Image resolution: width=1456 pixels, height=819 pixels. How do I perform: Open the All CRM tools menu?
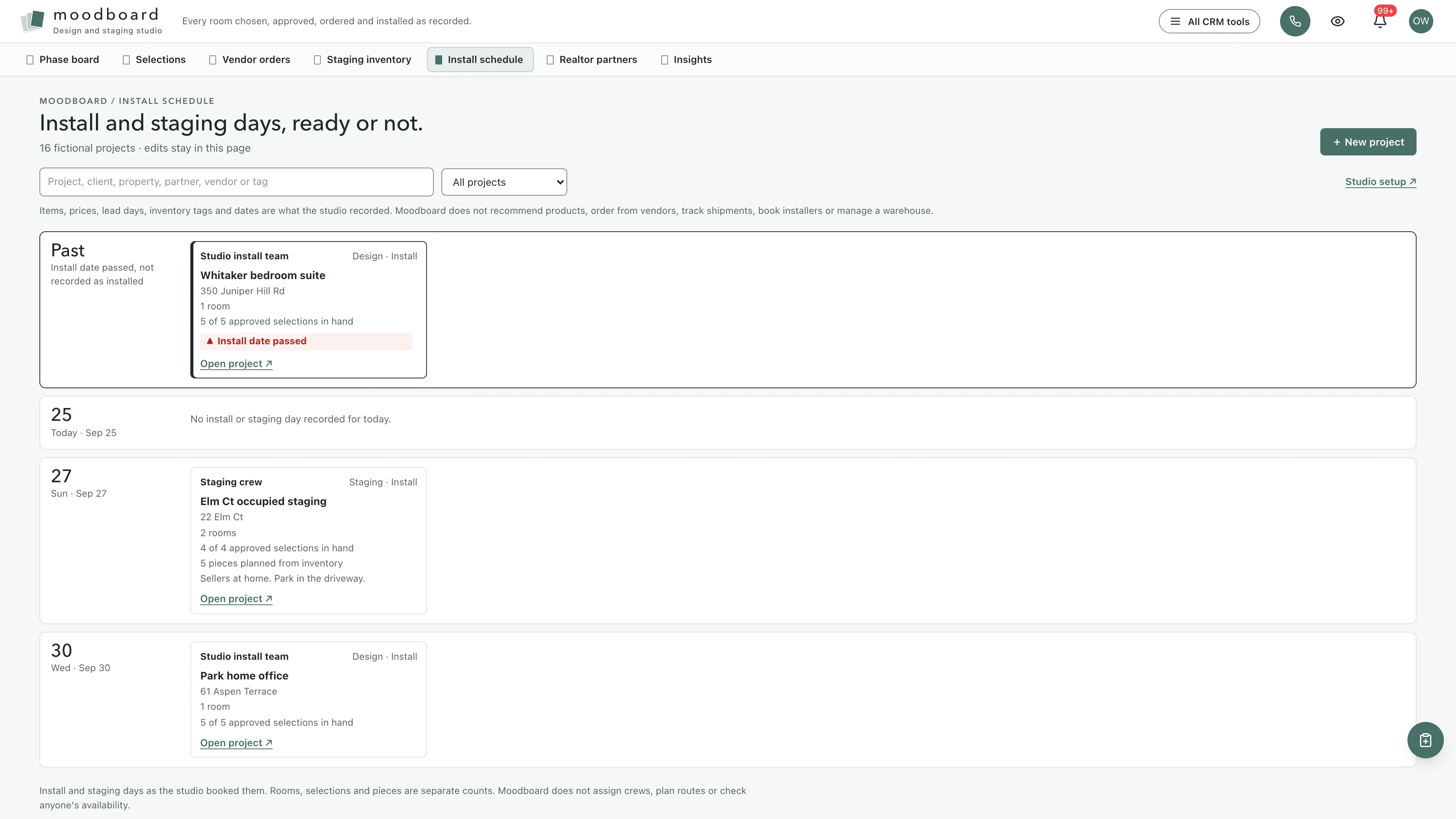tap(1209, 22)
